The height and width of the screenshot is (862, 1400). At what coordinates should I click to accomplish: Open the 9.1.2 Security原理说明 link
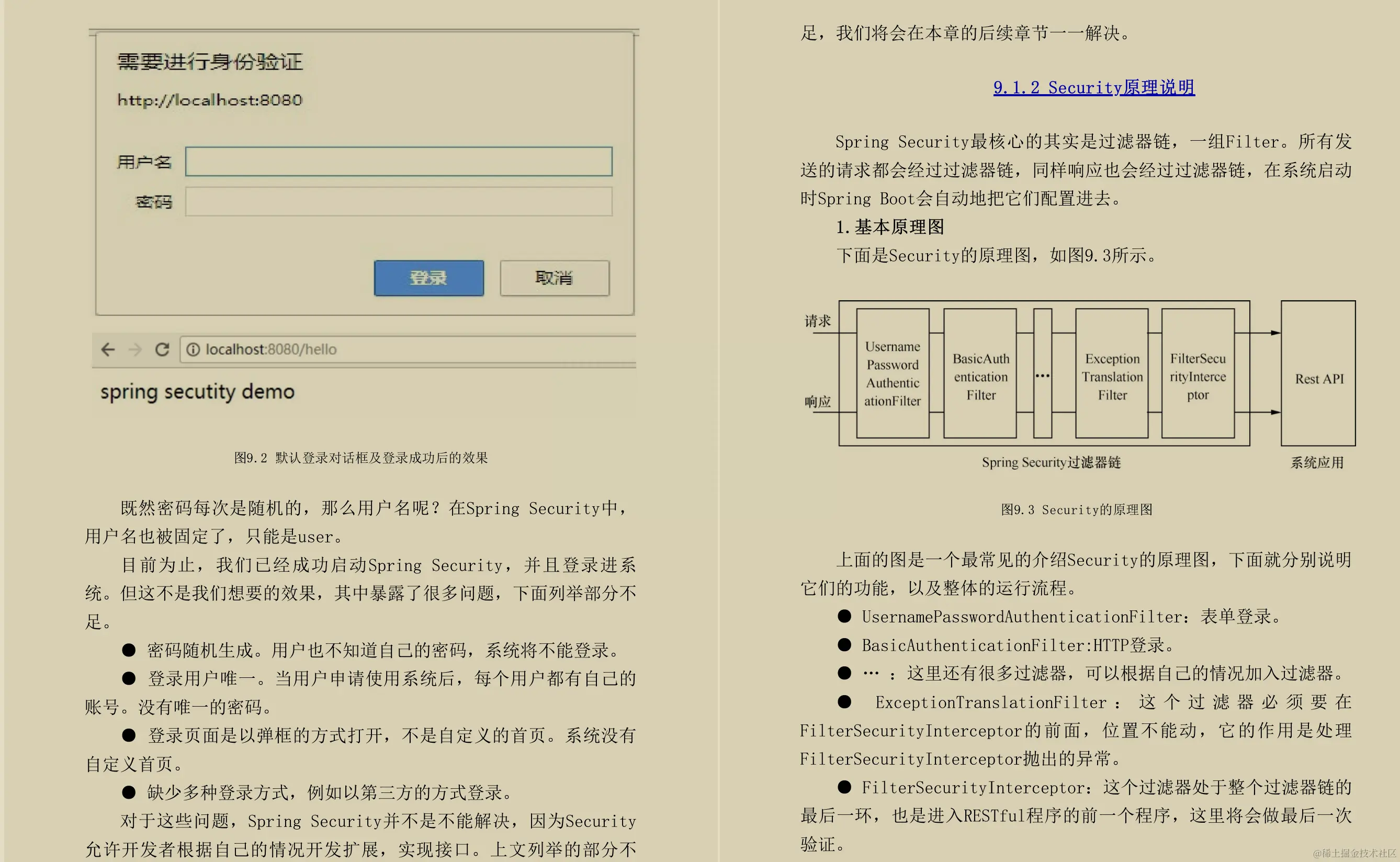pos(1094,87)
